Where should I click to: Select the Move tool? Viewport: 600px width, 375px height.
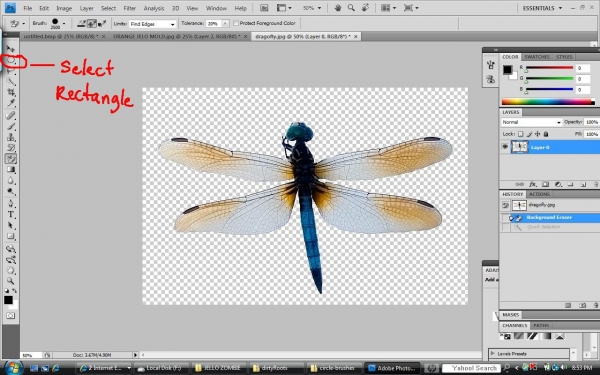coord(11,49)
